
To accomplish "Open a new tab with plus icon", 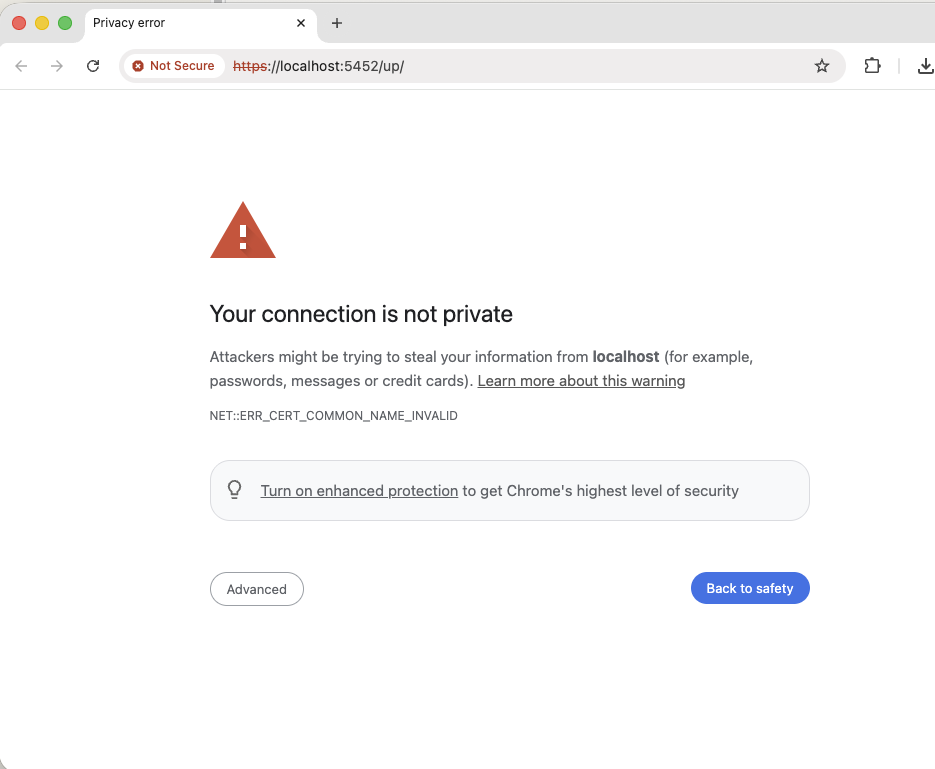I will tap(337, 23).
